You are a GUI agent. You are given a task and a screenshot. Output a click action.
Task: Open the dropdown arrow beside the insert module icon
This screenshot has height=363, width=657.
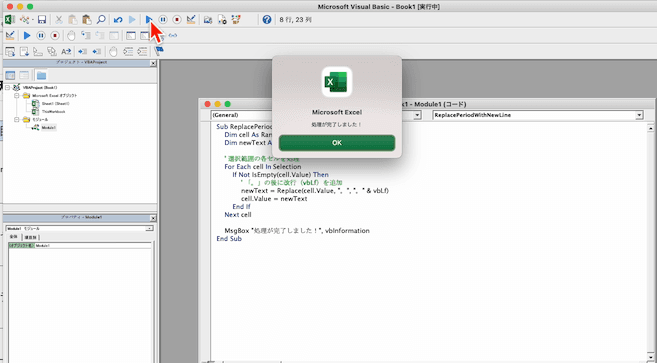33,20
